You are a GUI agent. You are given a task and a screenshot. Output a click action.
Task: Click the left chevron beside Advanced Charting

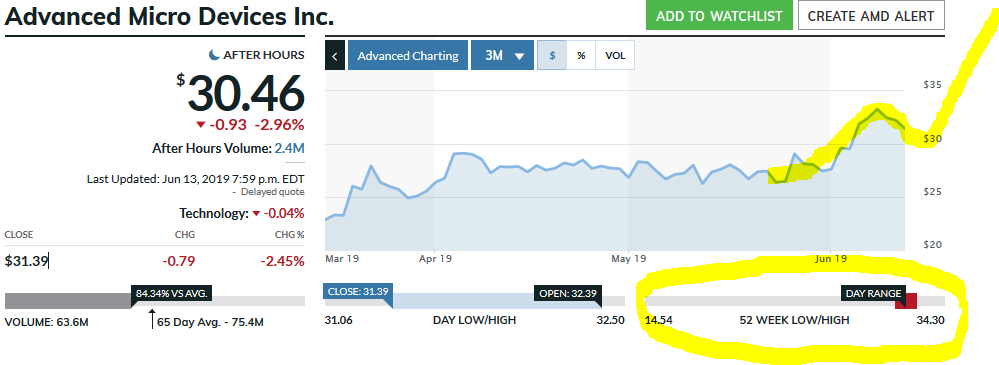(334, 55)
